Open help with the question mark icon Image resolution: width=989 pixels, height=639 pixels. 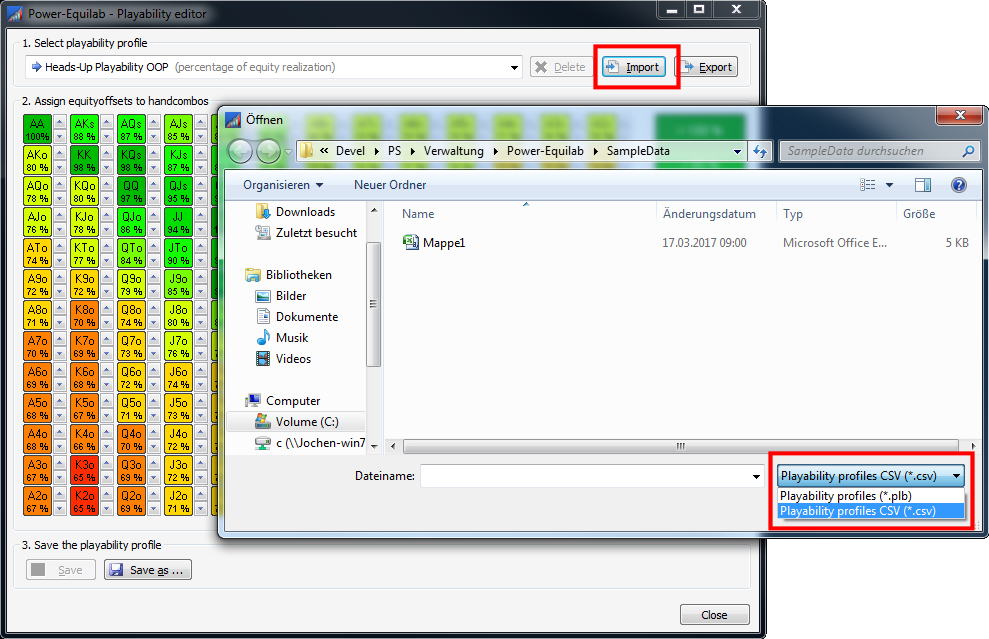click(x=959, y=185)
